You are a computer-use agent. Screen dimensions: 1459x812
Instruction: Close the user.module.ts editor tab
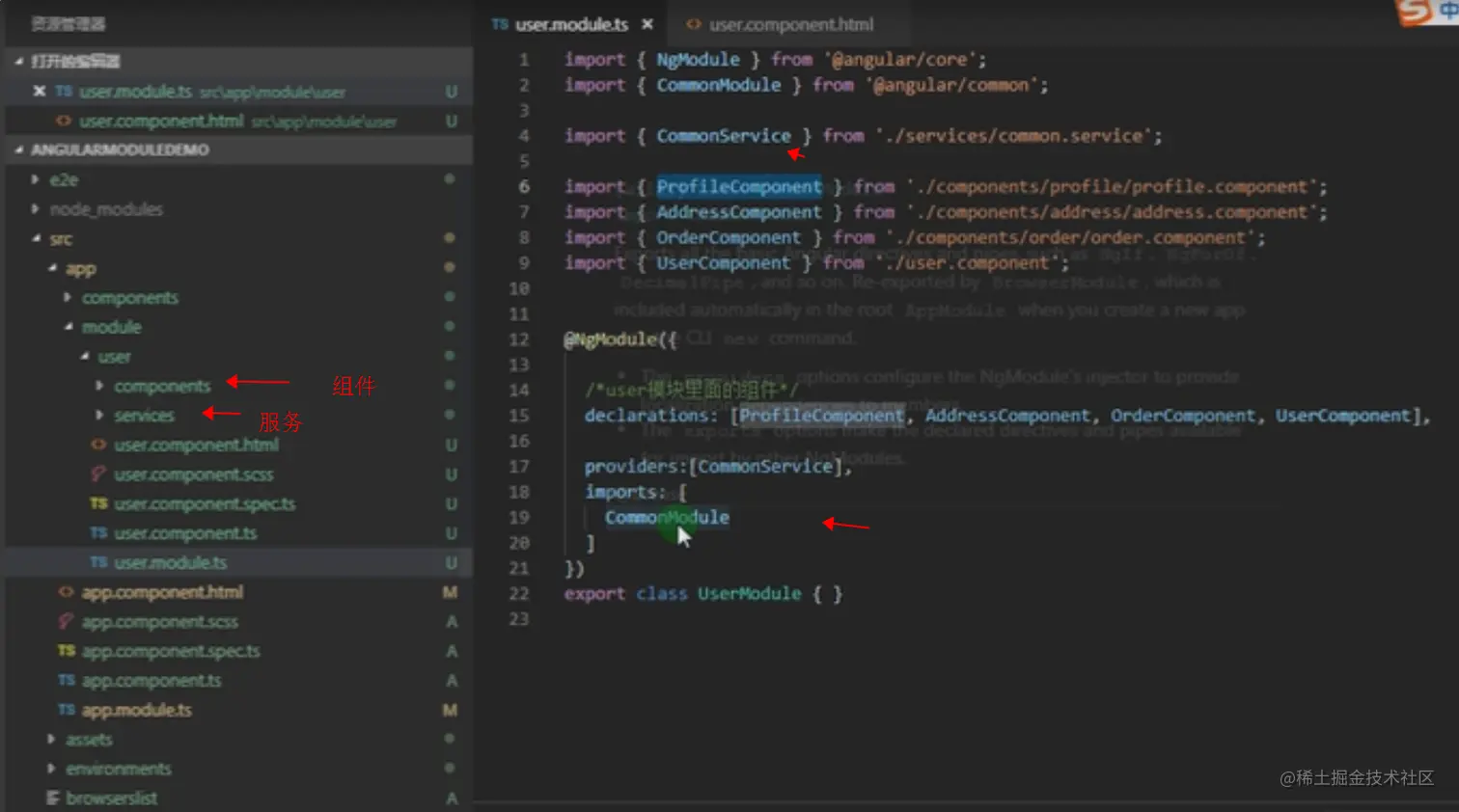647,24
